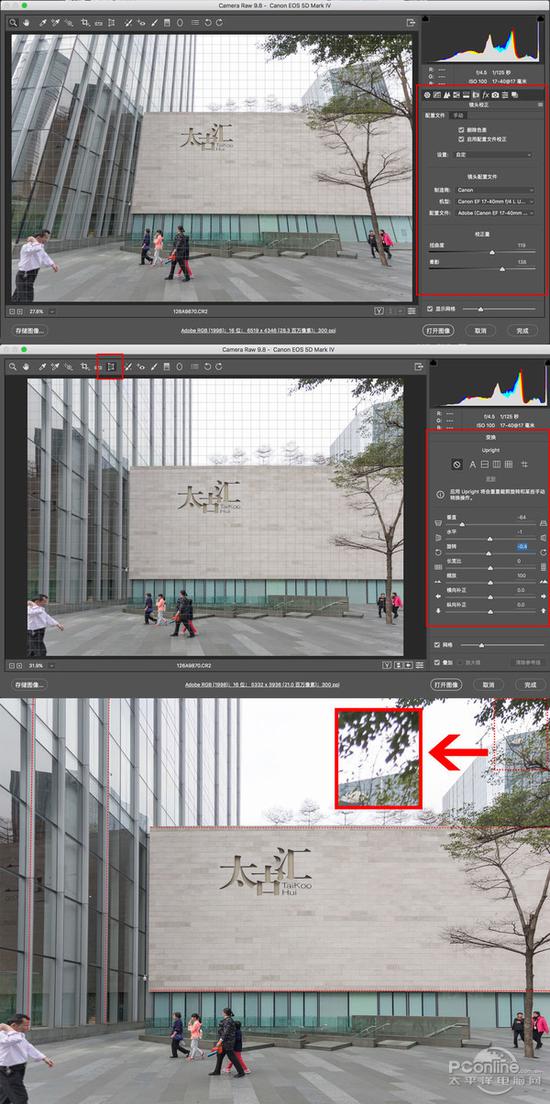Rotate image clockwise in 镜头校正 window
Image resolution: width=550 pixels, height=1104 pixels.
219,23
